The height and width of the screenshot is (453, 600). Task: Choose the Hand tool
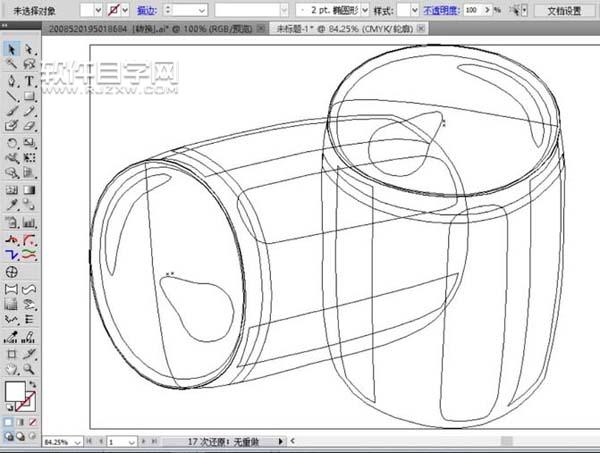coord(11,369)
